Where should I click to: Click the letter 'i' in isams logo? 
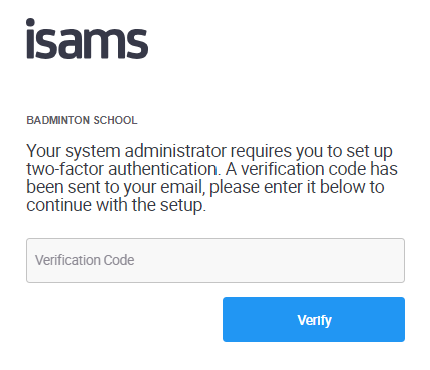click(x=30, y=39)
